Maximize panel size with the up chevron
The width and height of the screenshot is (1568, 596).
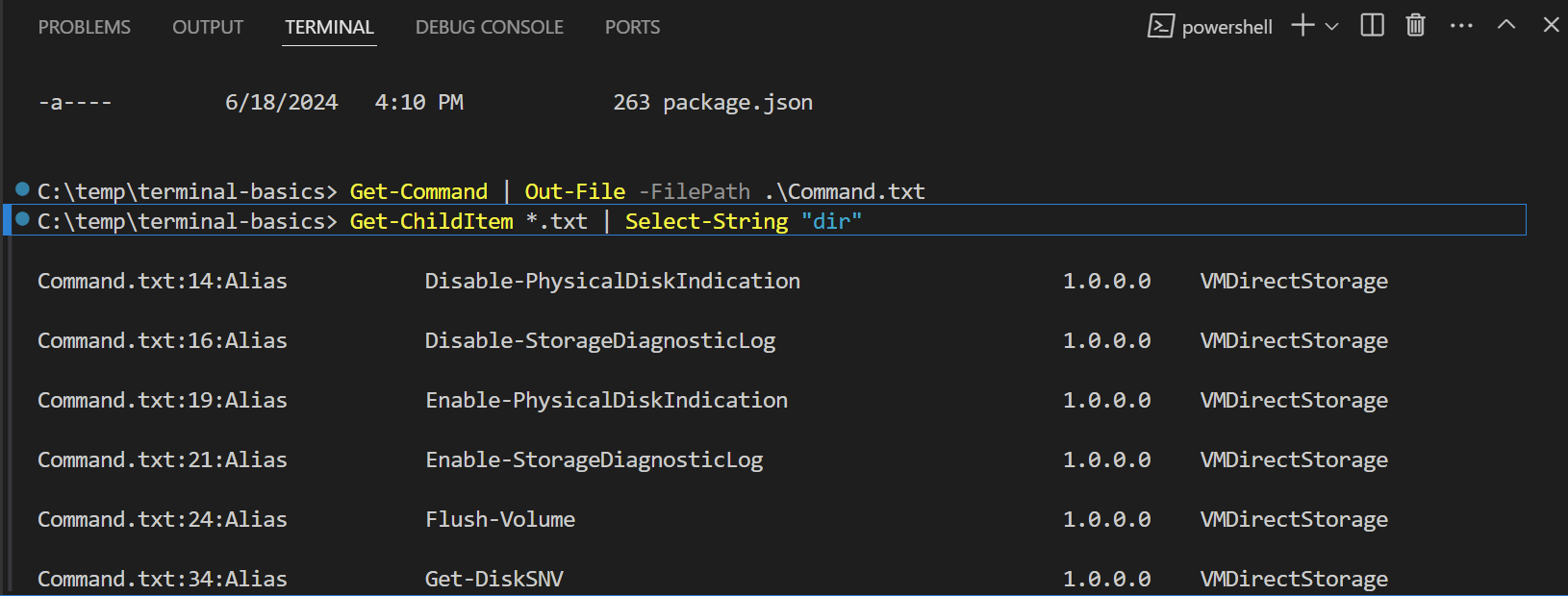click(x=1506, y=26)
